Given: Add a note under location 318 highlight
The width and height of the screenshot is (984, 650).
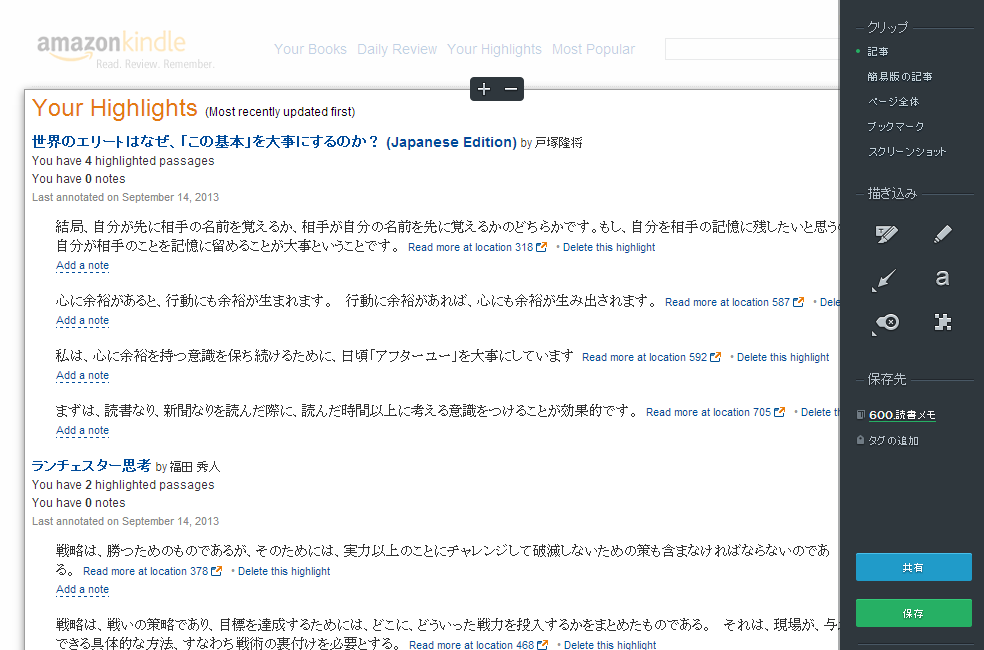Looking at the screenshot, I should [x=82, y=265].
